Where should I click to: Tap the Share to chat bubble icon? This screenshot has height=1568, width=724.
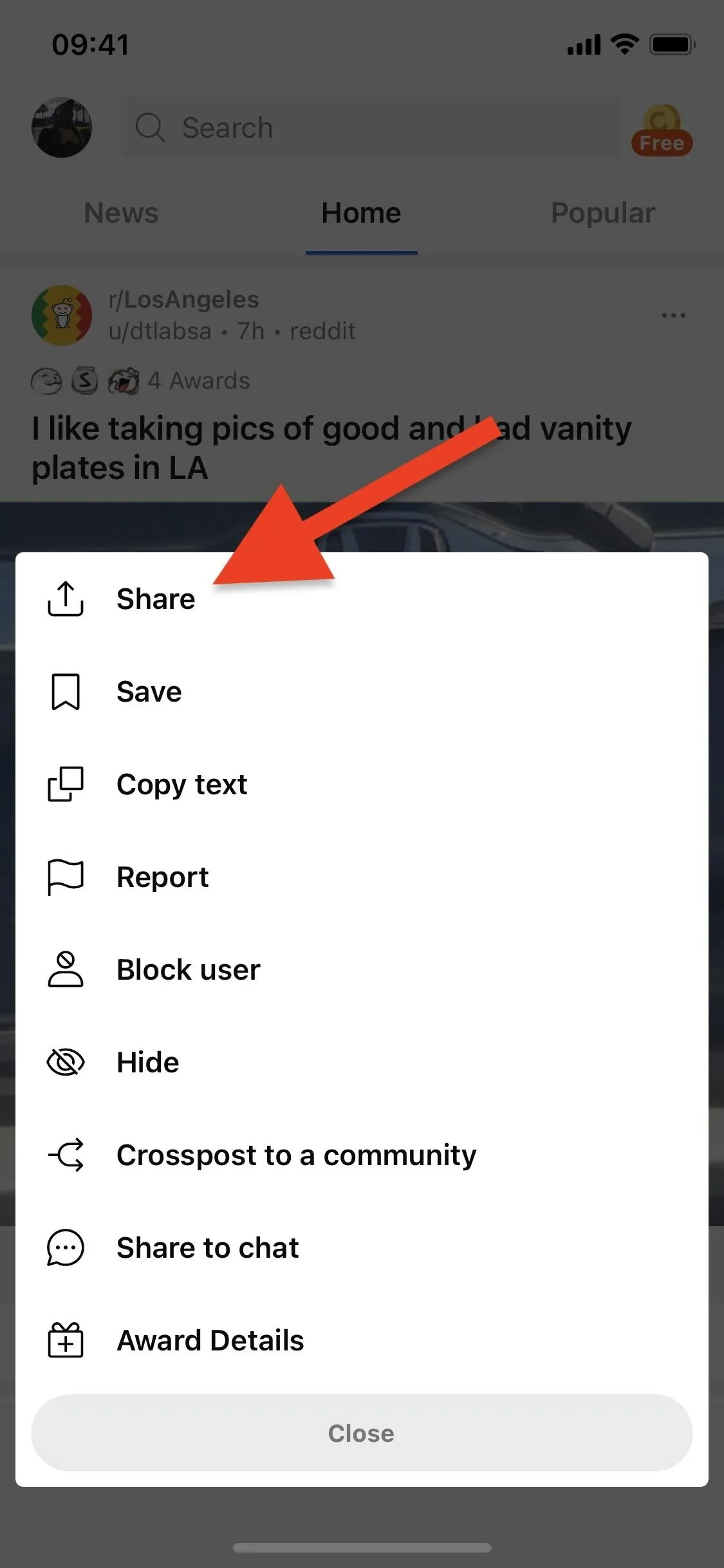coord(66,1247)
